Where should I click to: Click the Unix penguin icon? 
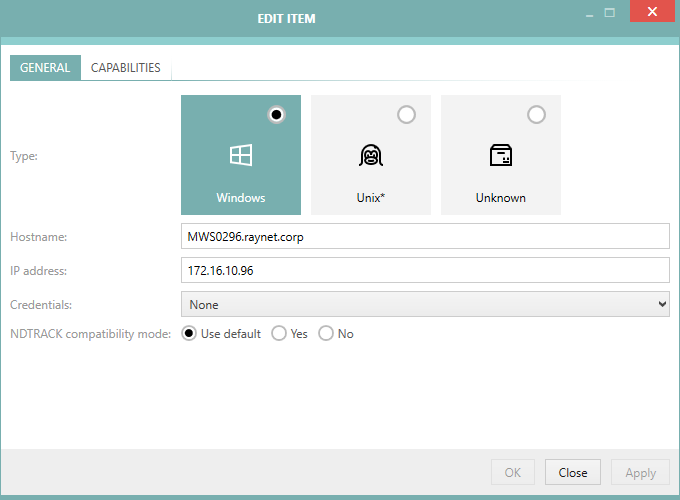click(371, 155)
